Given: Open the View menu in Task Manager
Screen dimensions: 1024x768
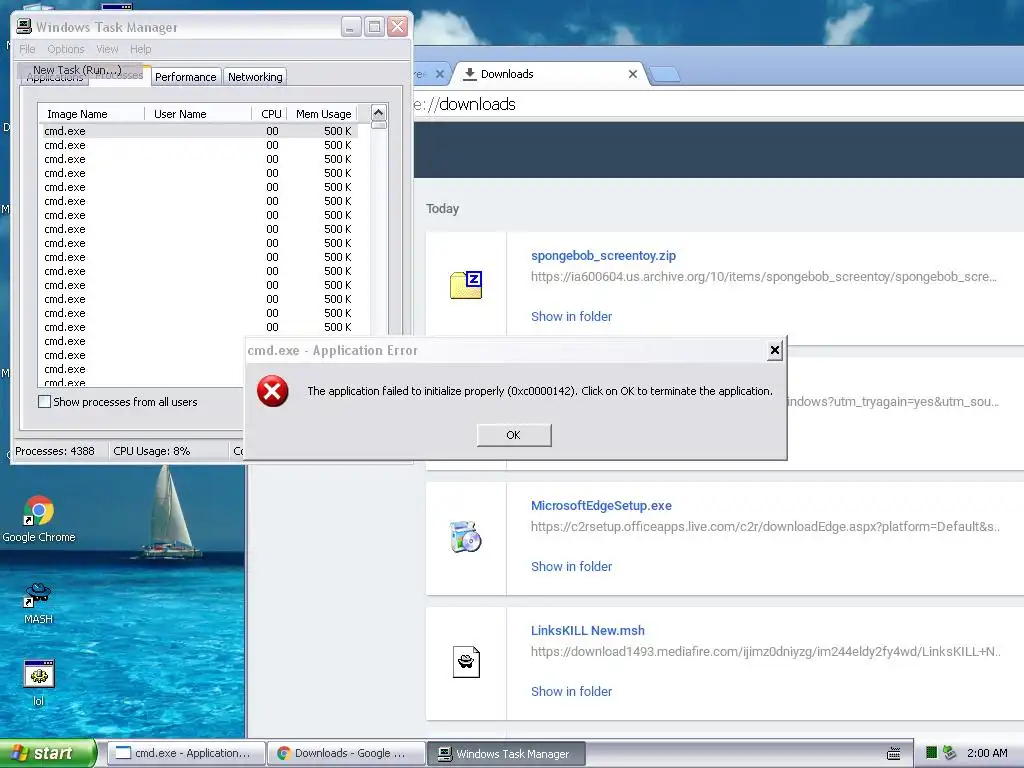Looking at the screenshot, I should pos(107,49).
